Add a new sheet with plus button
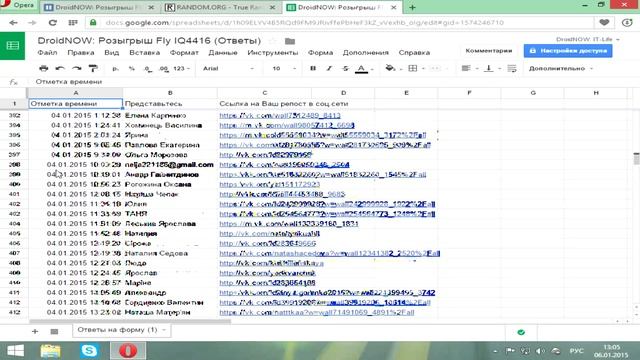The image size is (640, 360). 35,331
